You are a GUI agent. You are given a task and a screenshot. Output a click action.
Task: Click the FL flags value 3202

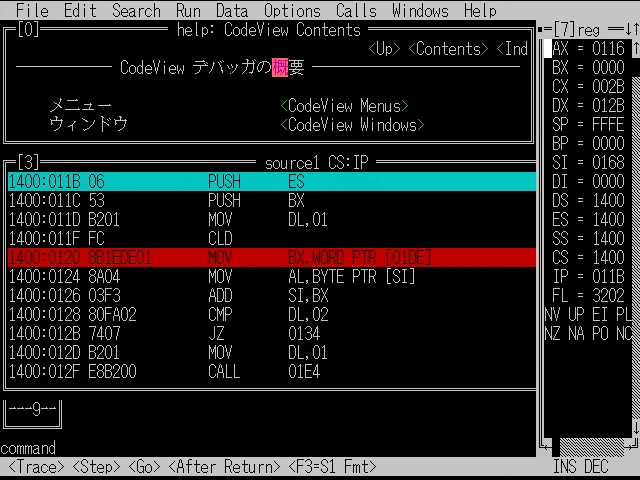click(608, 295)
